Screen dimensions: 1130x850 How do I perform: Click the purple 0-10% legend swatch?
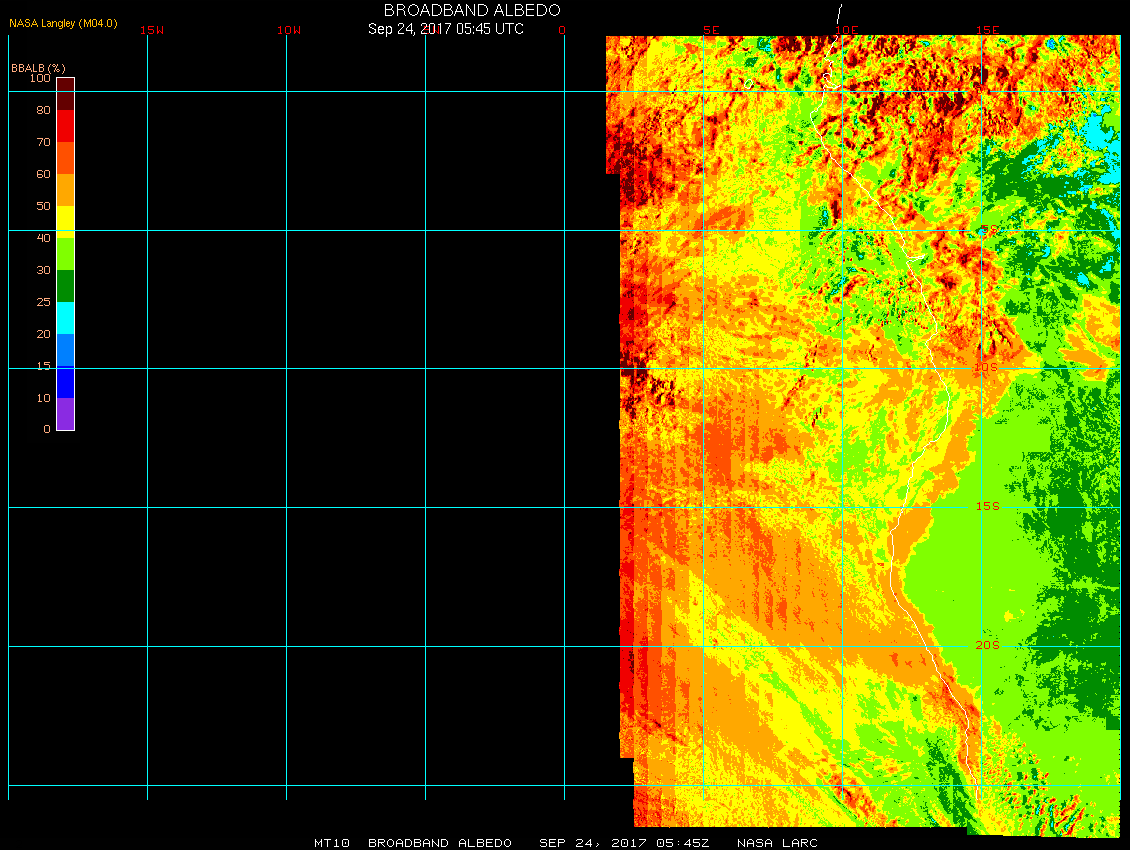[x=65, y=414]
